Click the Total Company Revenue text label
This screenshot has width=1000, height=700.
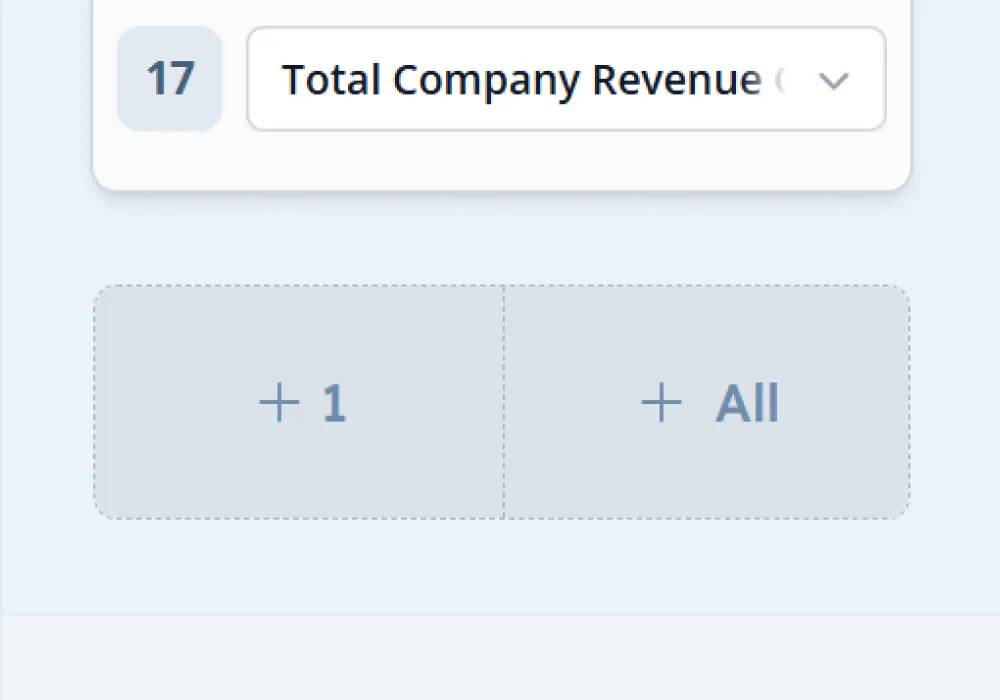point(520,80)
